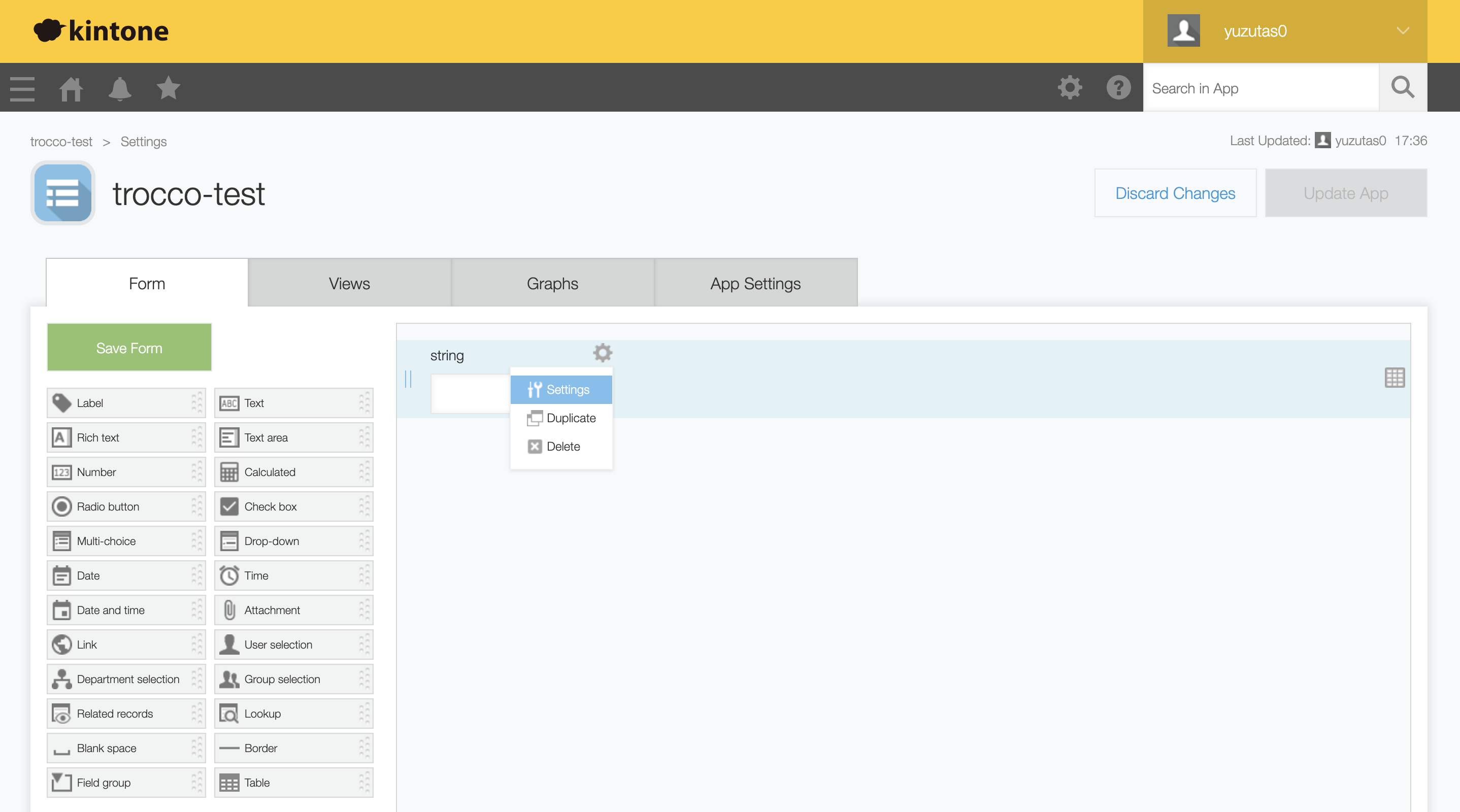Go to the home portal icon

pyautogui.click(x=71, y=88)
